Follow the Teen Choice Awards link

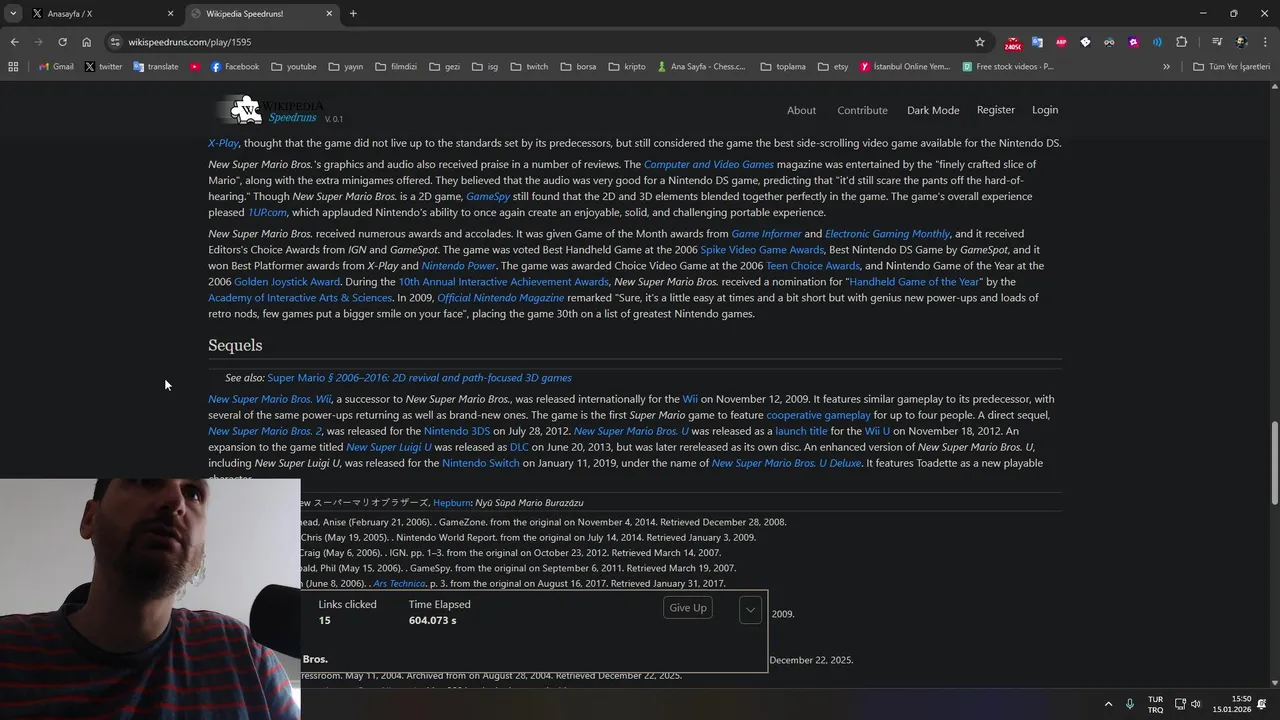[x=812, y=266]
